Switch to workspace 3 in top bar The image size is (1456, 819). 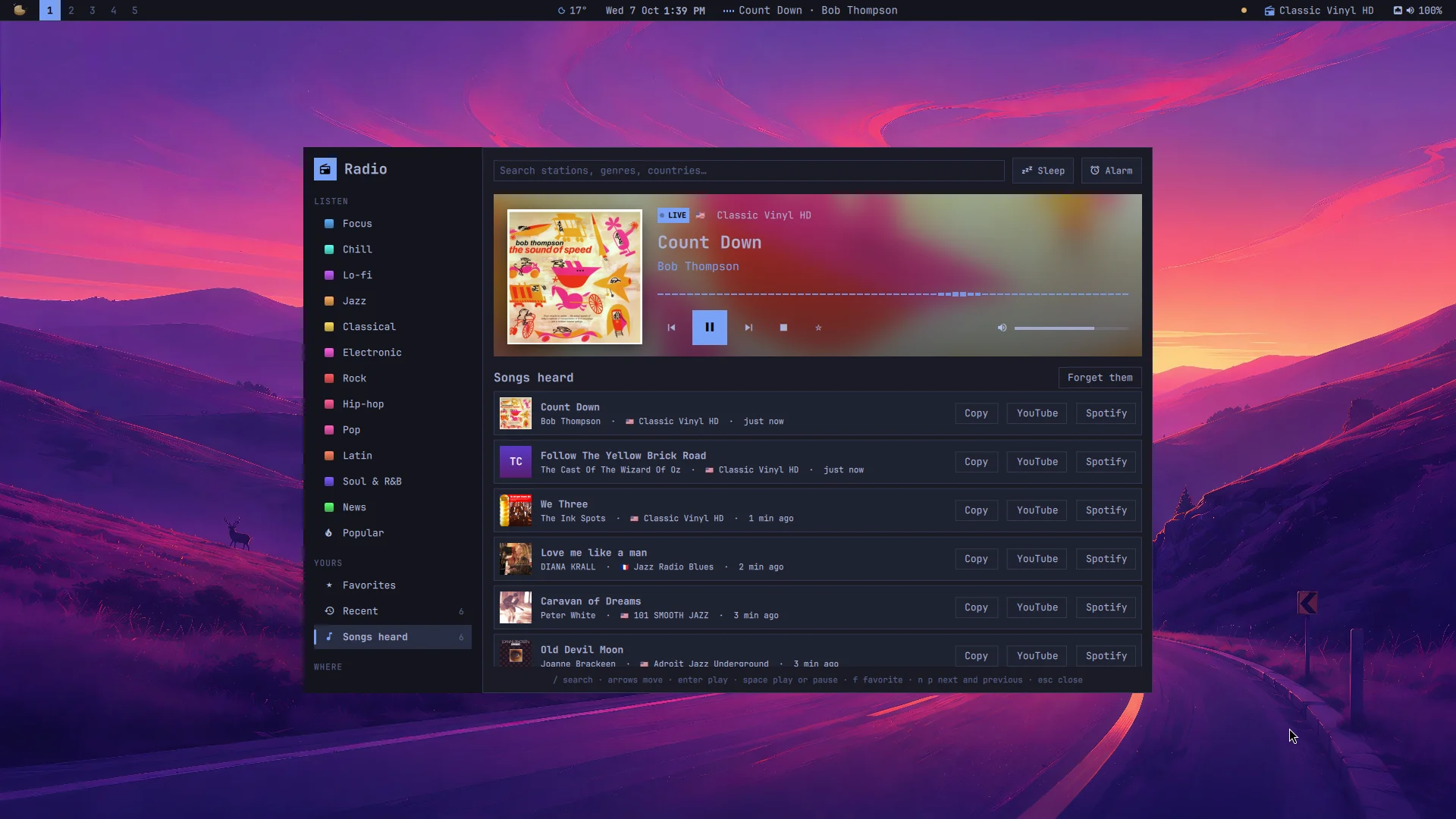click(93, 11)
